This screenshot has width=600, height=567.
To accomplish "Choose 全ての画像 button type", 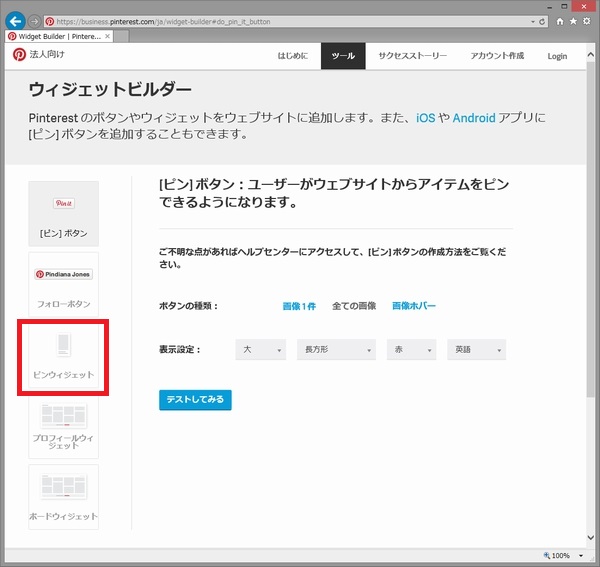I will point(354,306).
